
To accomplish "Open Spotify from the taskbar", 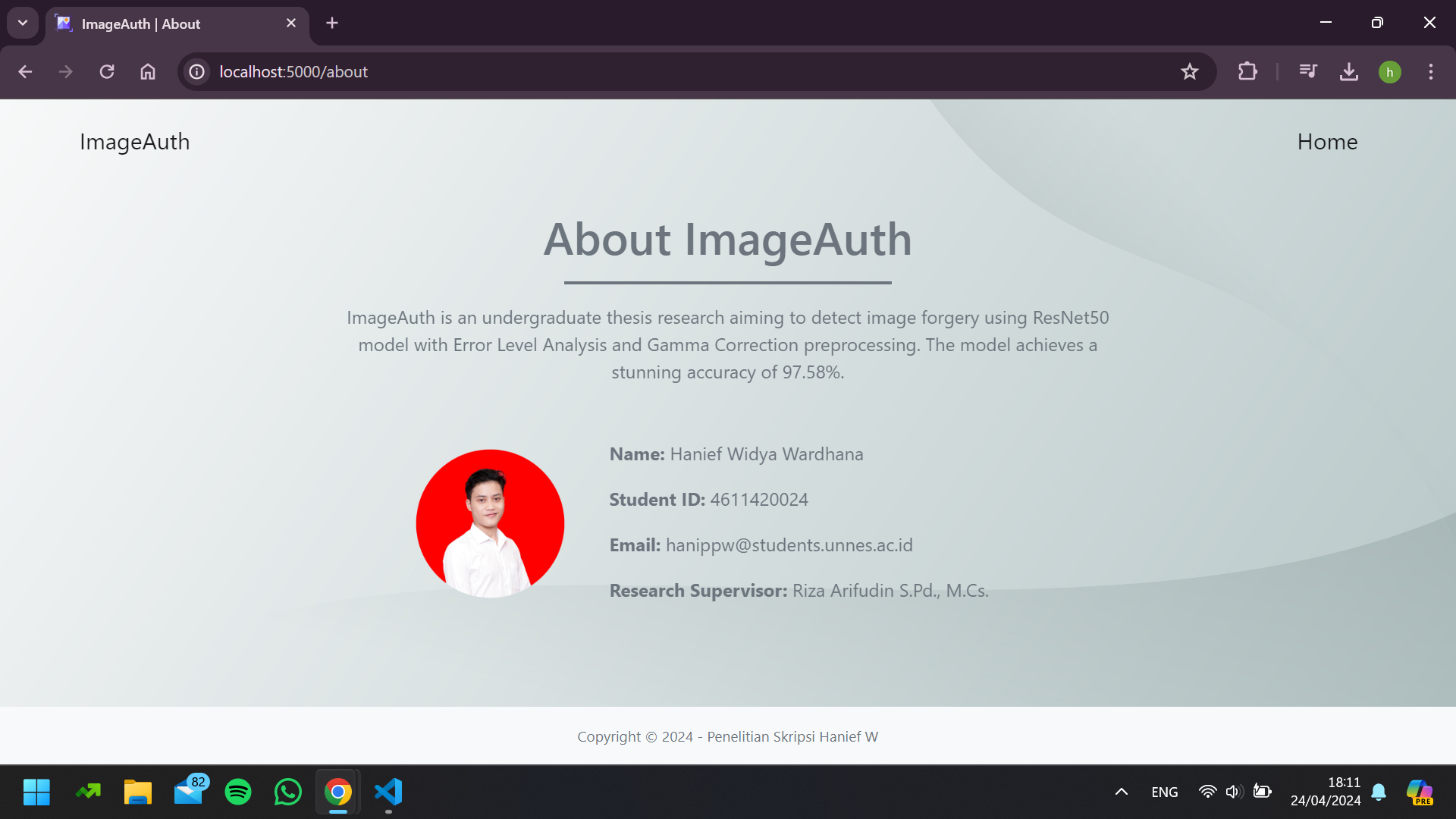I will (238, 792).
